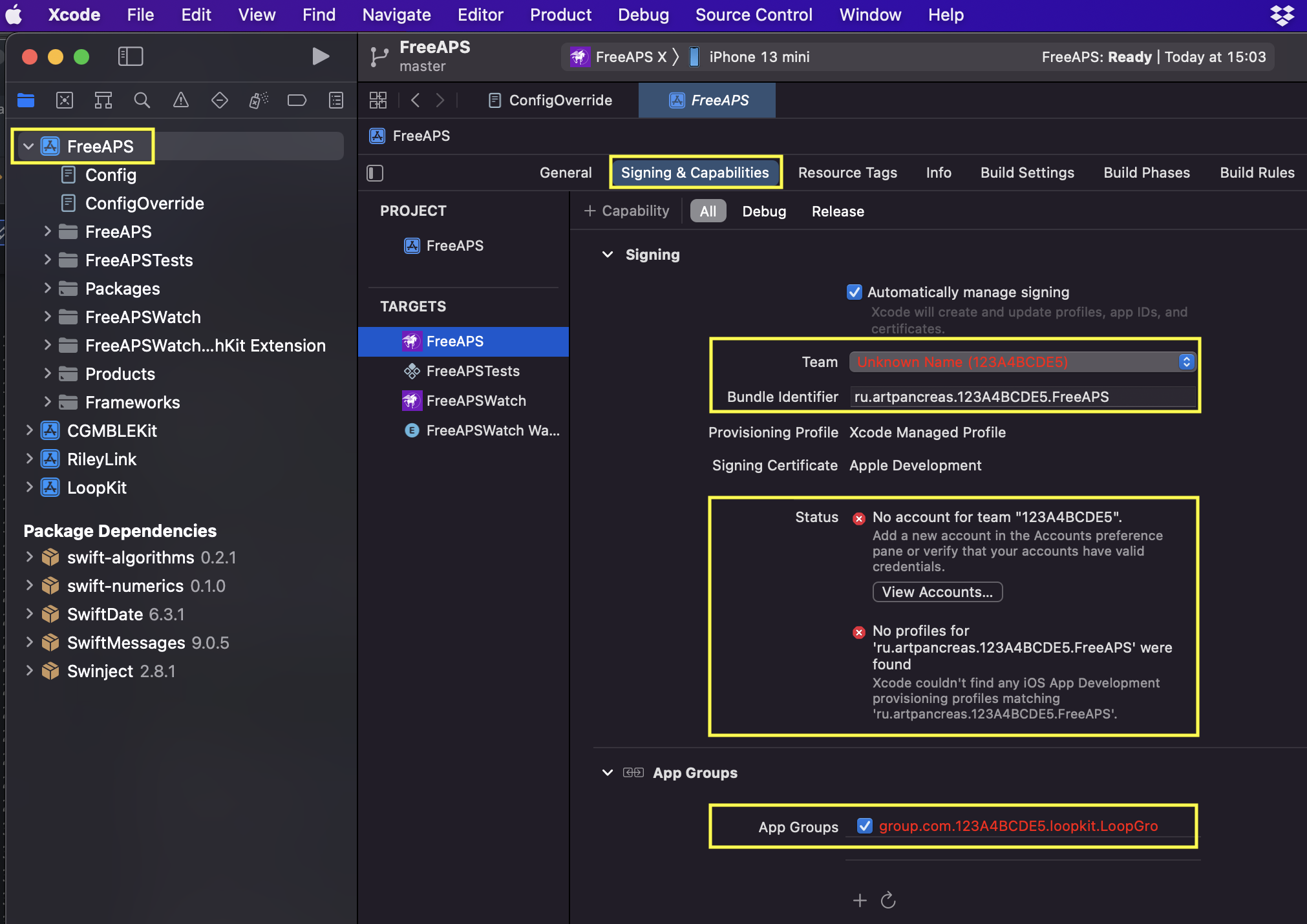The width and height of the screenshot is (1307, 924).
Task: Open the Debug navigator spray icon
Action: click(259, 100)
